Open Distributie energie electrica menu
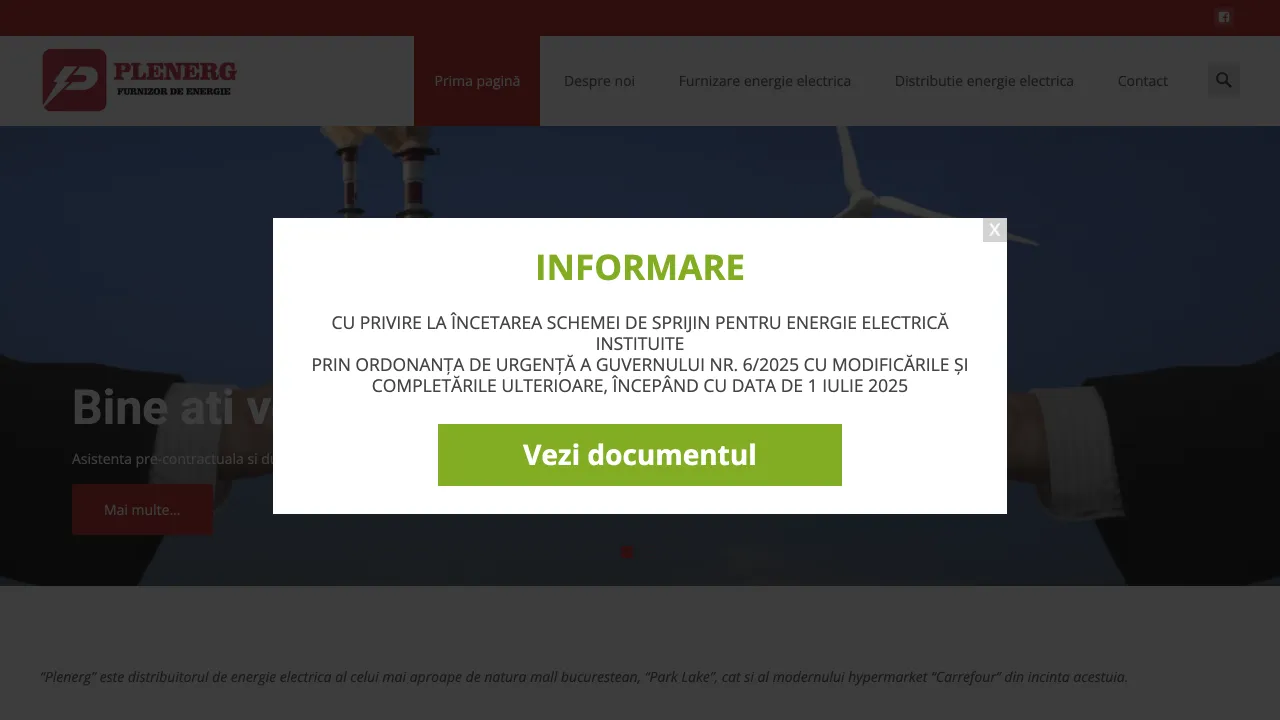1280x720 pixels. point(984,81)
